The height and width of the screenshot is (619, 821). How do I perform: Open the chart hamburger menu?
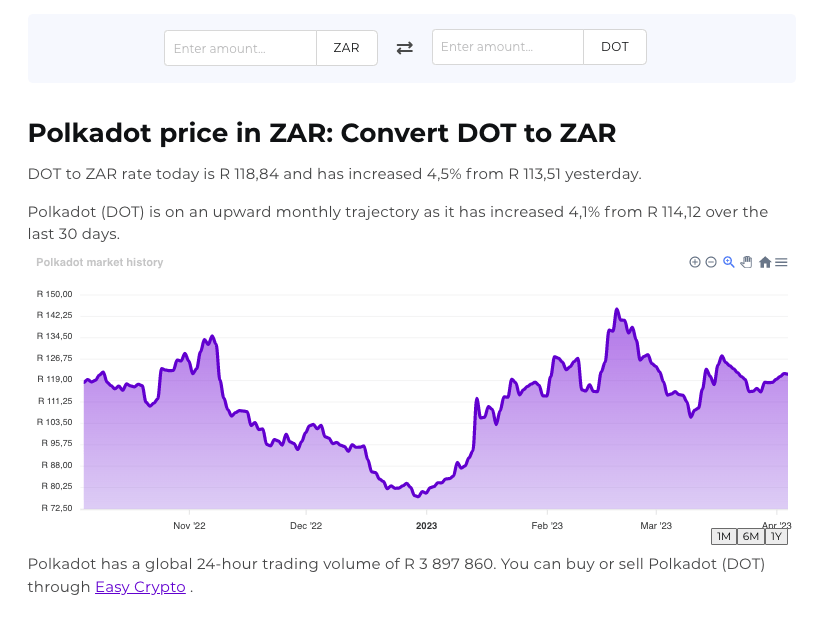(781, 262)
